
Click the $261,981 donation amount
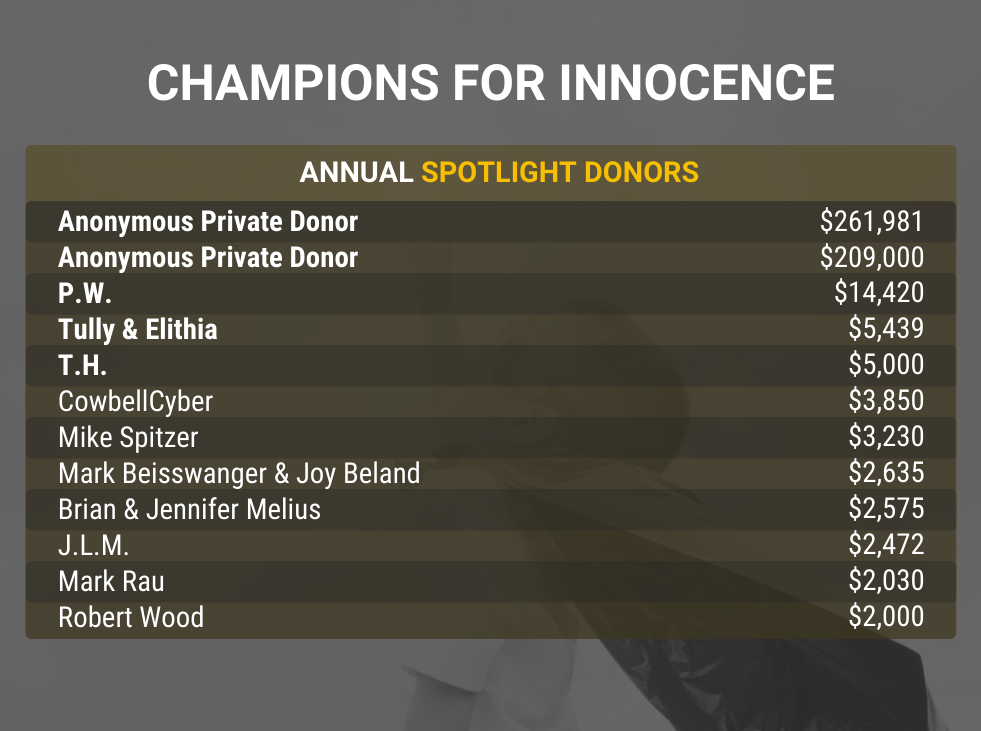click(872, 222)
